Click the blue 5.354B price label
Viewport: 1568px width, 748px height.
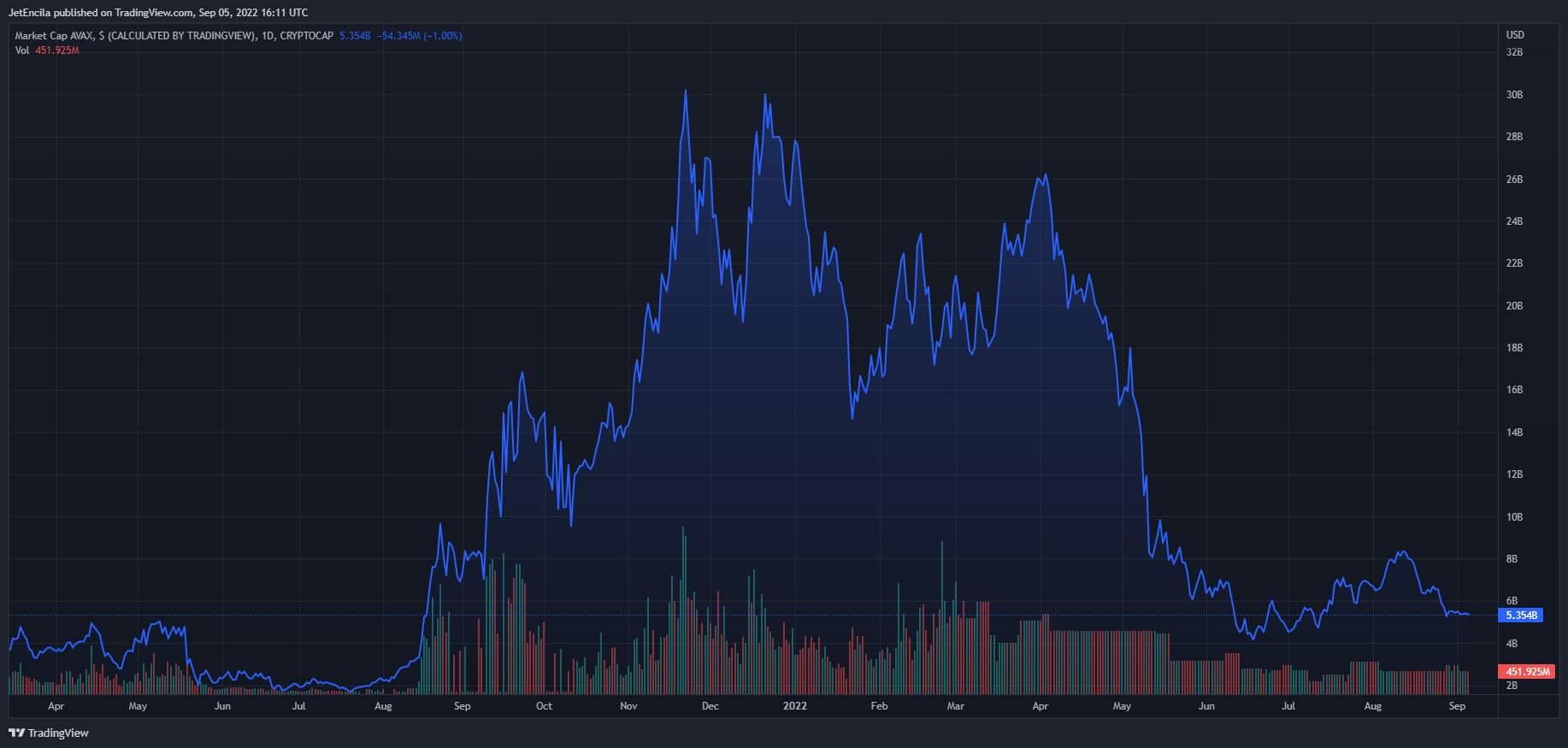(x=1521, y=615)
